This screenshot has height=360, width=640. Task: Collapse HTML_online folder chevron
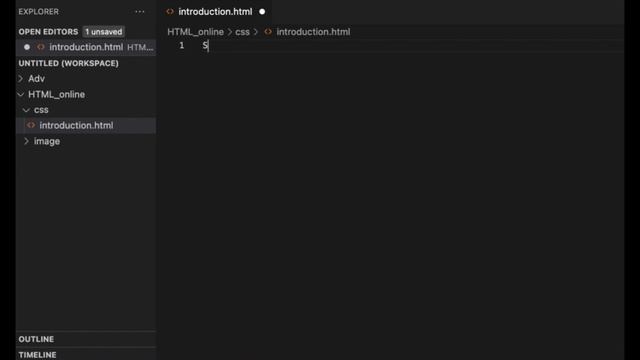[21, 95]
